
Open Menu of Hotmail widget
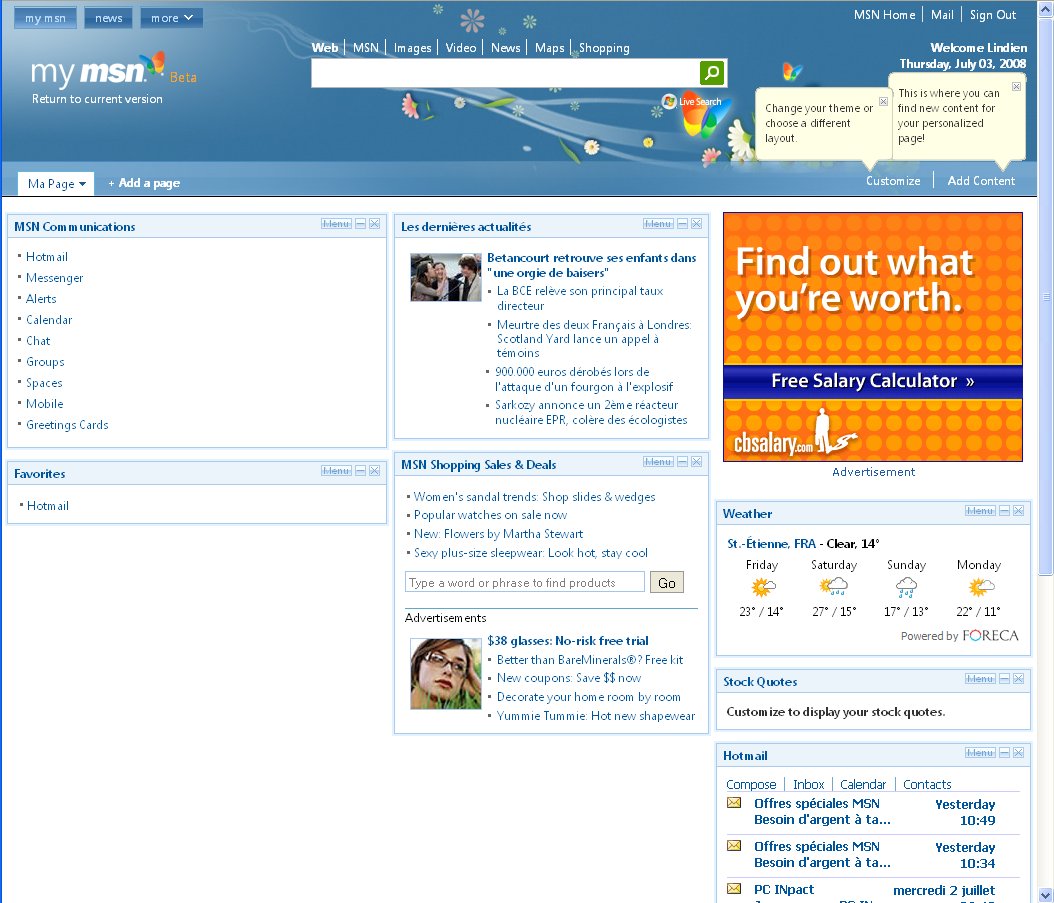tap(980, 753)
